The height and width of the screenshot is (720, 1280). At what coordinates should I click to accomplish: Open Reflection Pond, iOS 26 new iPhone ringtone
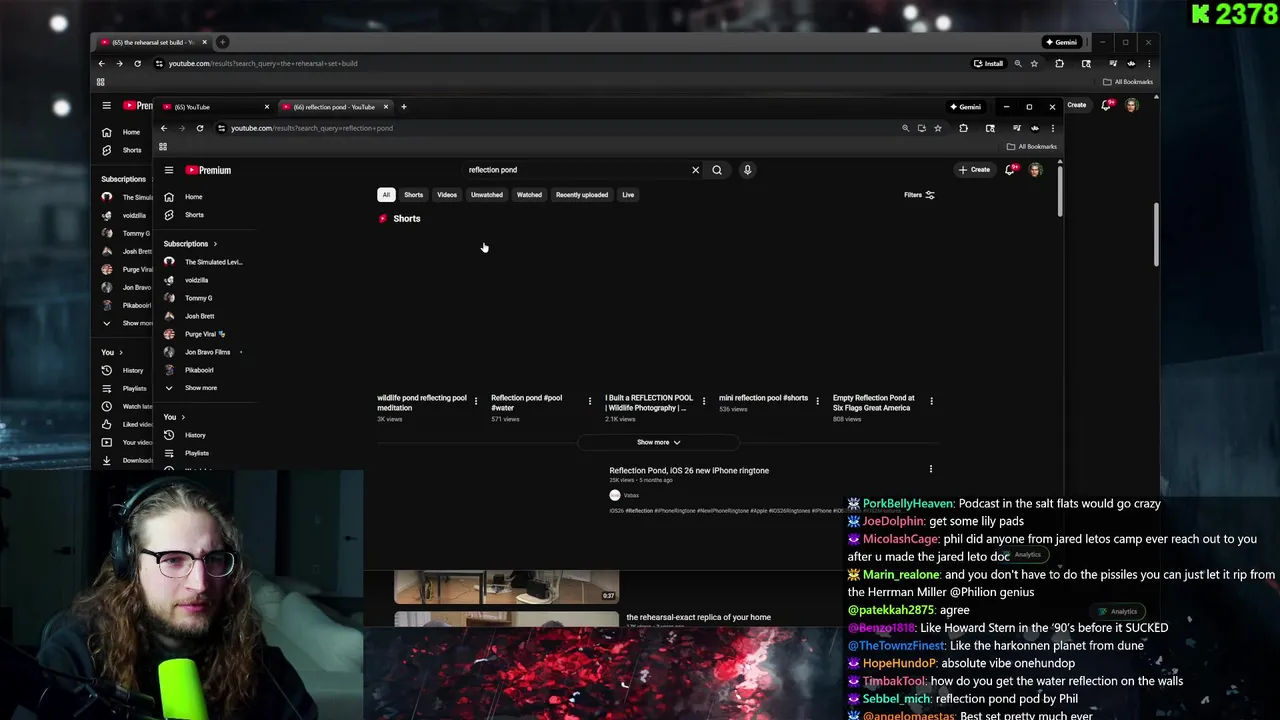[689, 470]
